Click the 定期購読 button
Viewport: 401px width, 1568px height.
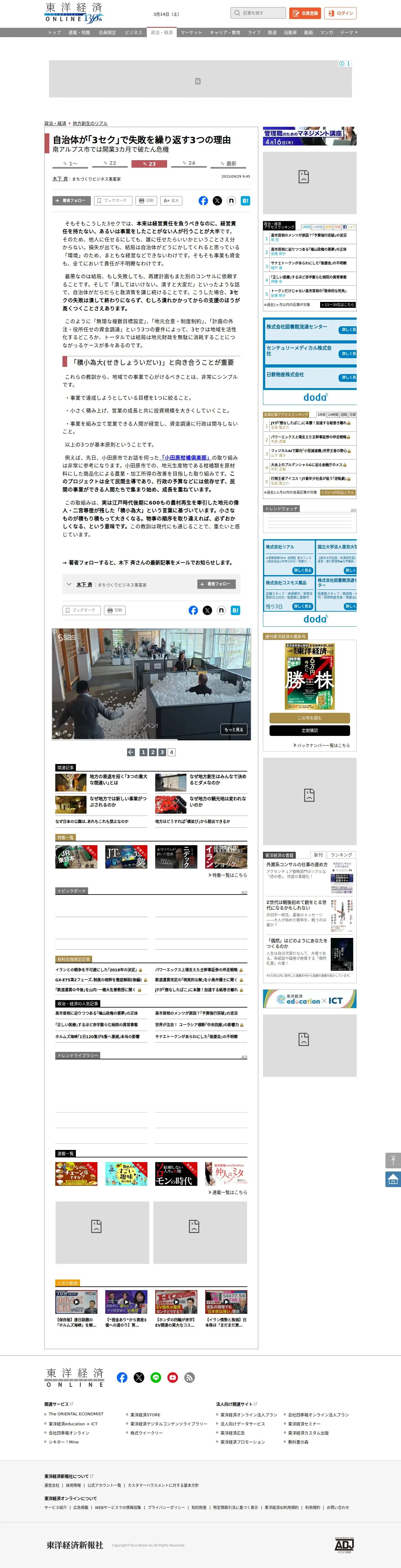(310, 730)
